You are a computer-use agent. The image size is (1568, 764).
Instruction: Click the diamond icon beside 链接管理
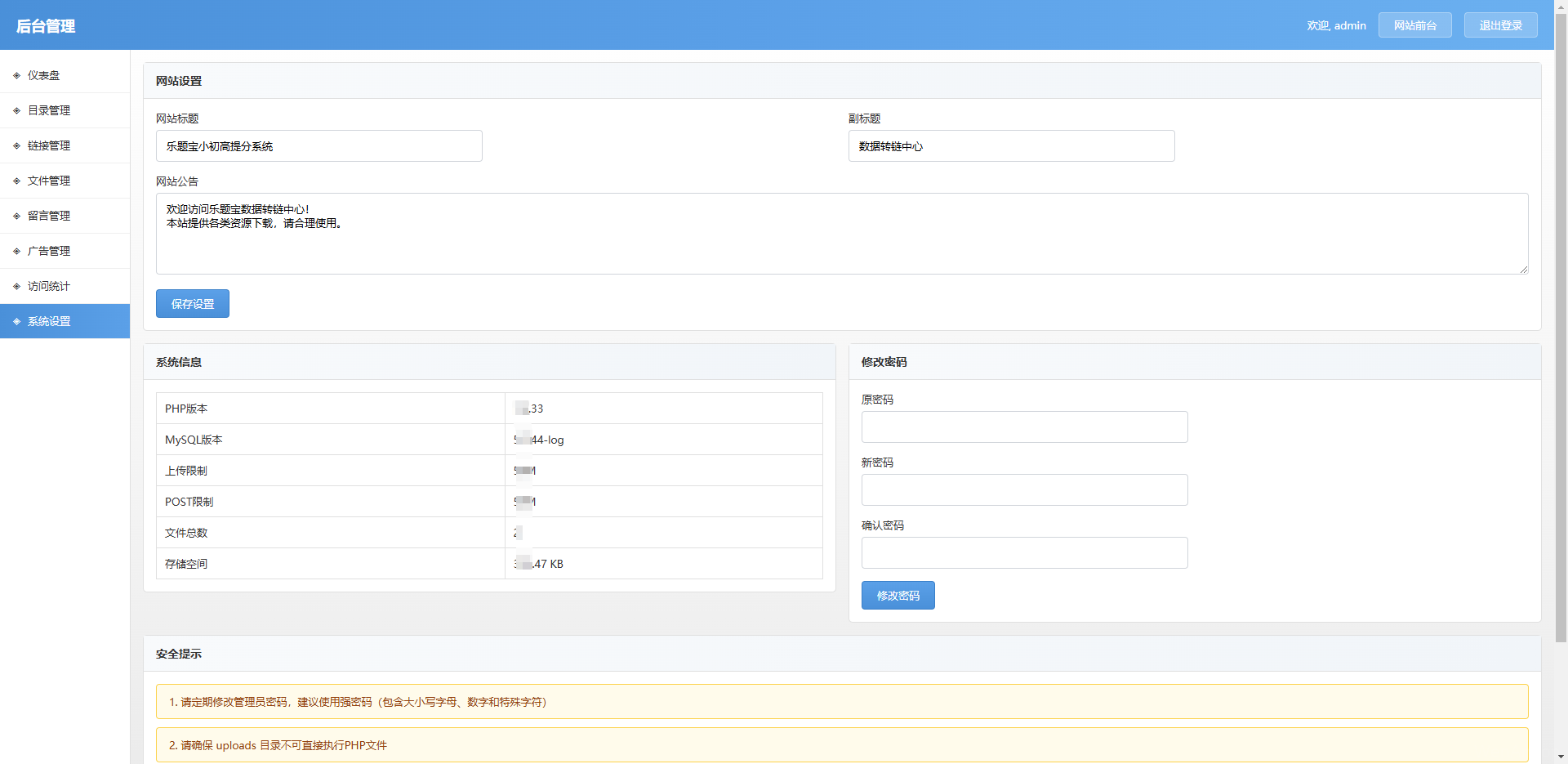point(16,145)
